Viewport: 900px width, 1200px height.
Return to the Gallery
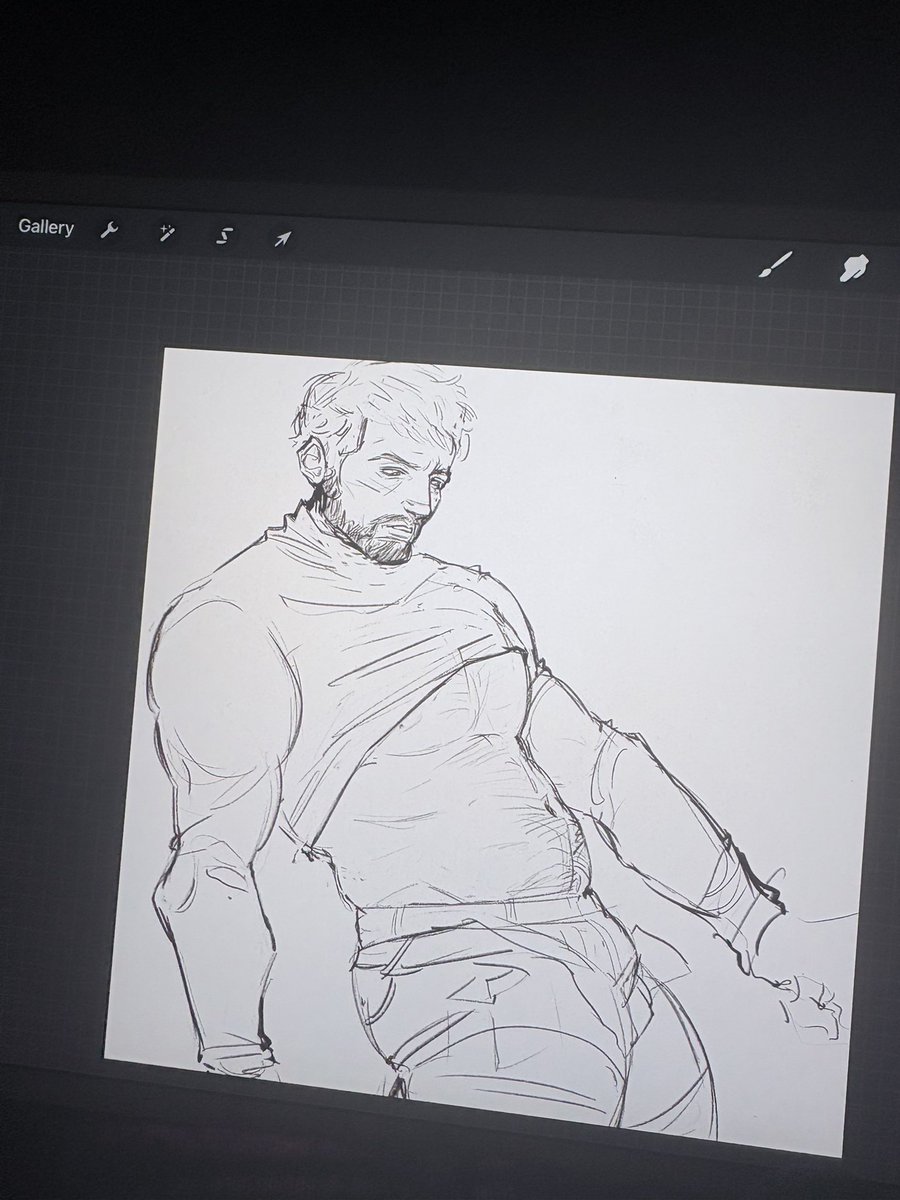(46, 227)
